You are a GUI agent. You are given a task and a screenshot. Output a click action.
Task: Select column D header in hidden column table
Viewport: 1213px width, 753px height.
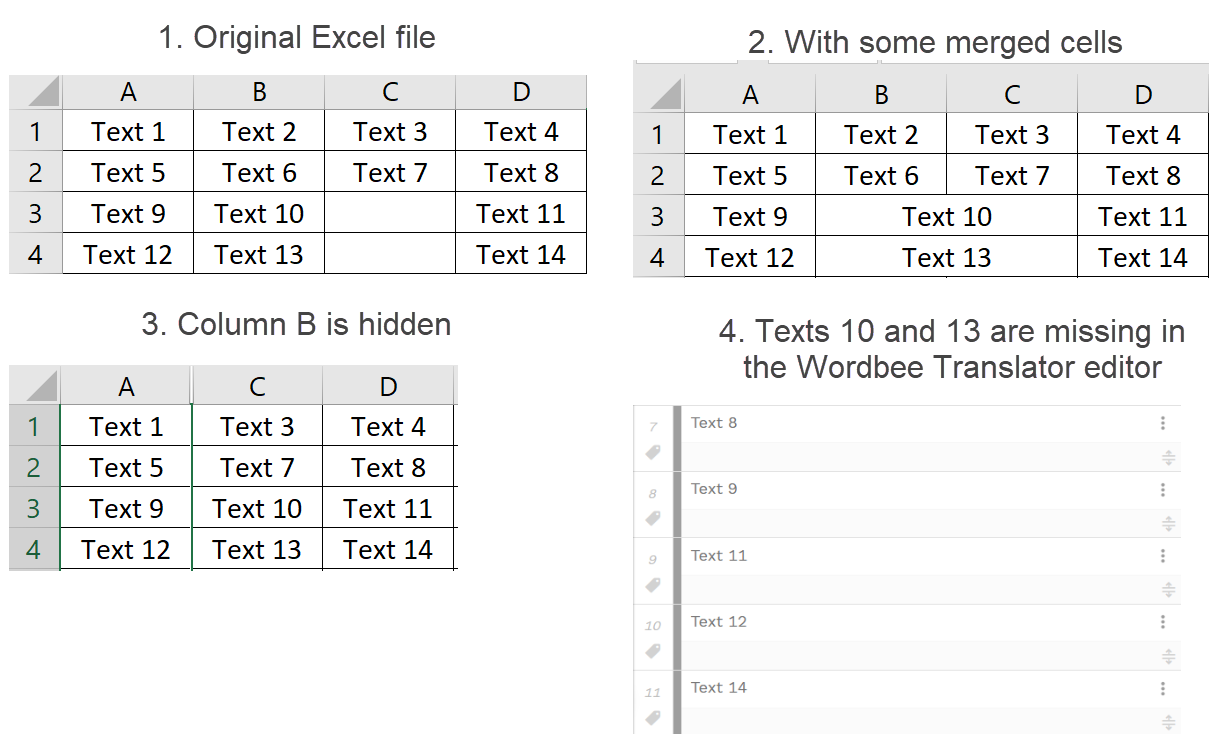[x=389, y=386]
